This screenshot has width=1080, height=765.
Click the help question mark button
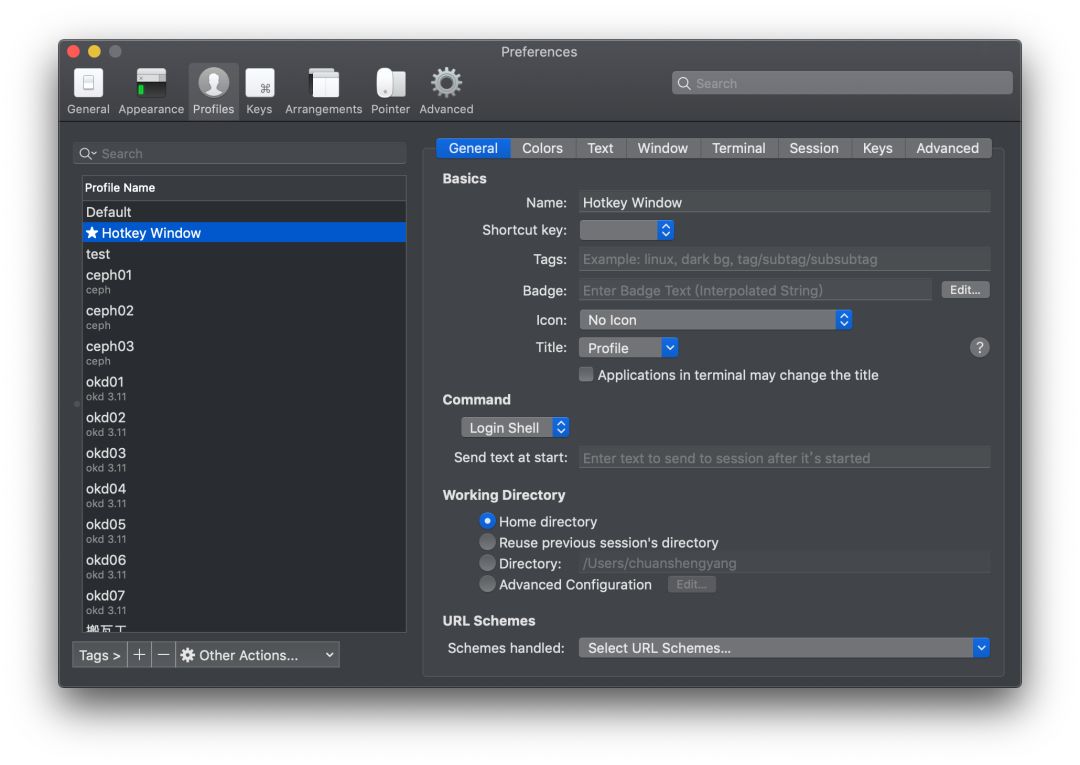(x=979, y=348)
